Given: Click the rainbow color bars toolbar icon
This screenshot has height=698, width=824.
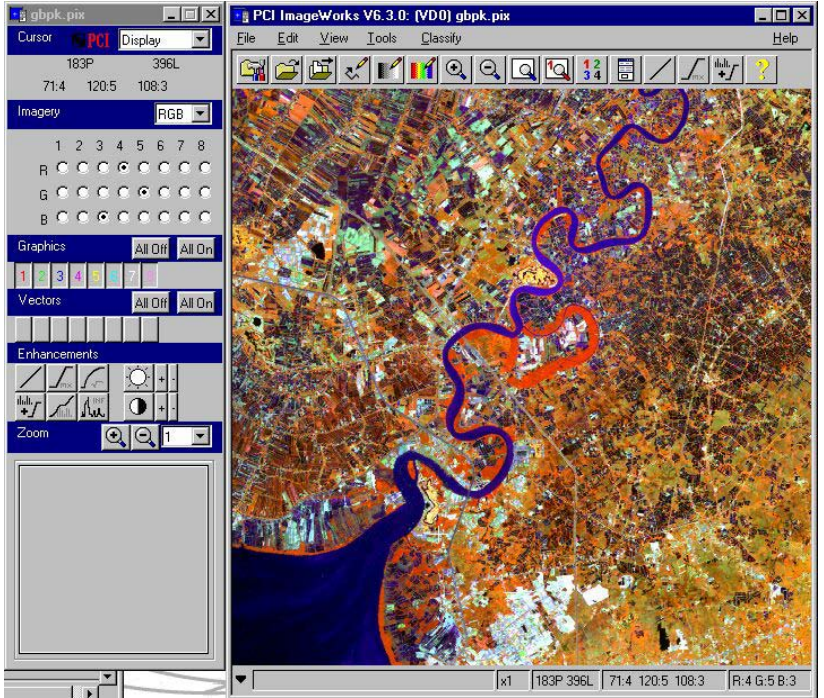Looking at the screenshot, I should click(422, 69).
